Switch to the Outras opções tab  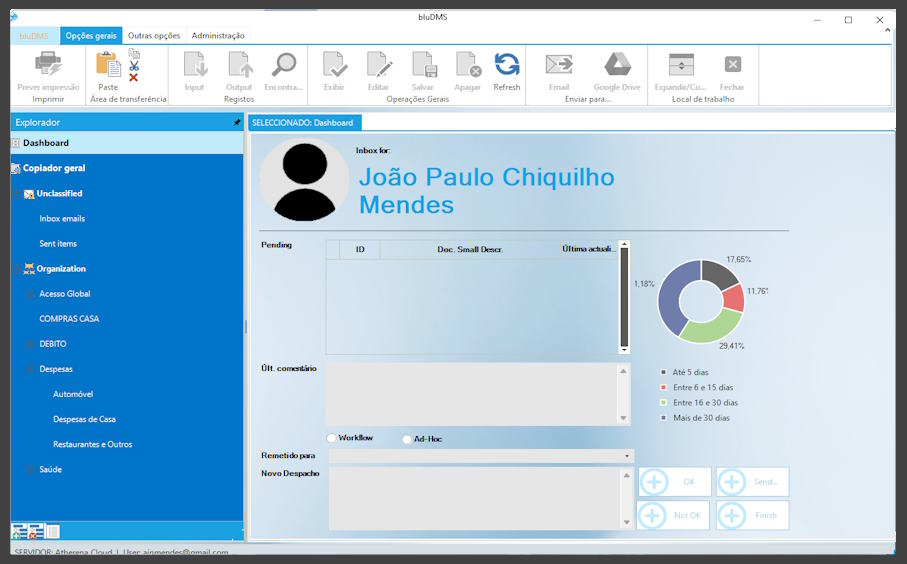click(x=154, y=35)
